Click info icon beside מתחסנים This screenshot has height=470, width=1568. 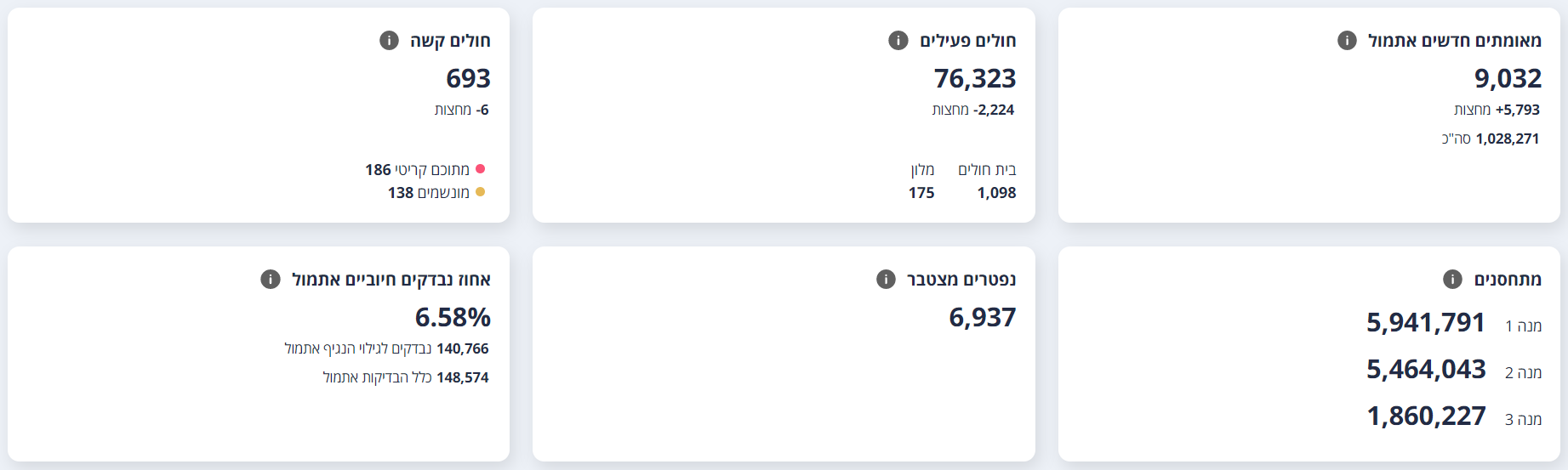pos(1452,280)
